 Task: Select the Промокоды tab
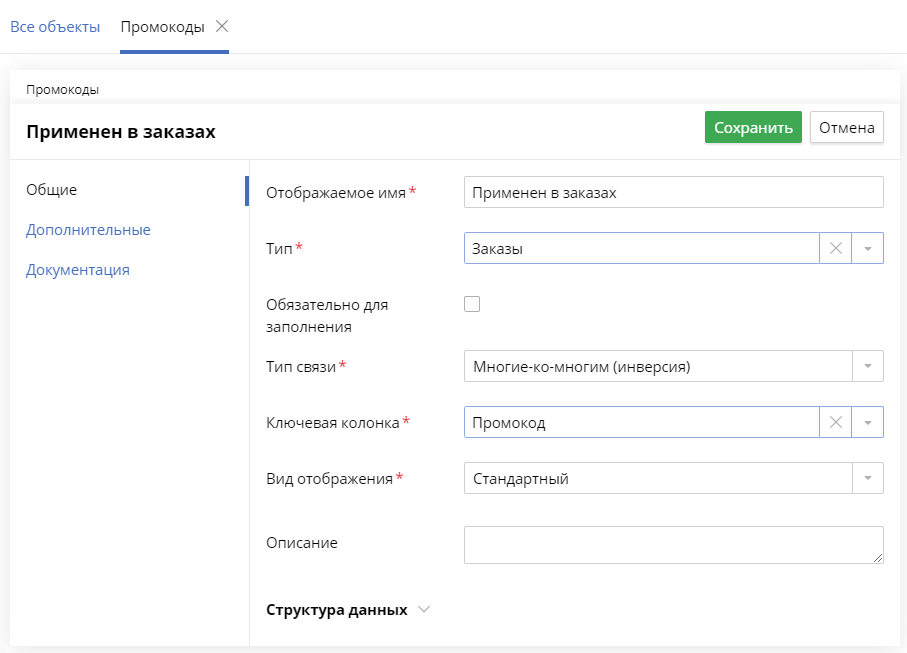(163, 28)
